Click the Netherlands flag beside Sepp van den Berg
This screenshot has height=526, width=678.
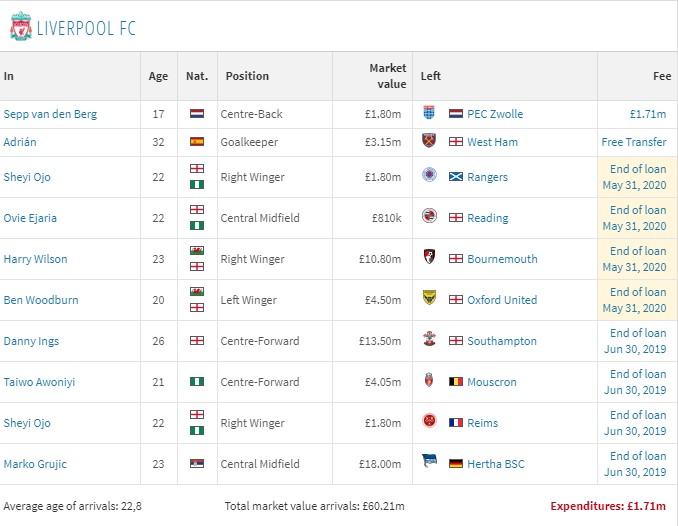click(x=197, y=114)
